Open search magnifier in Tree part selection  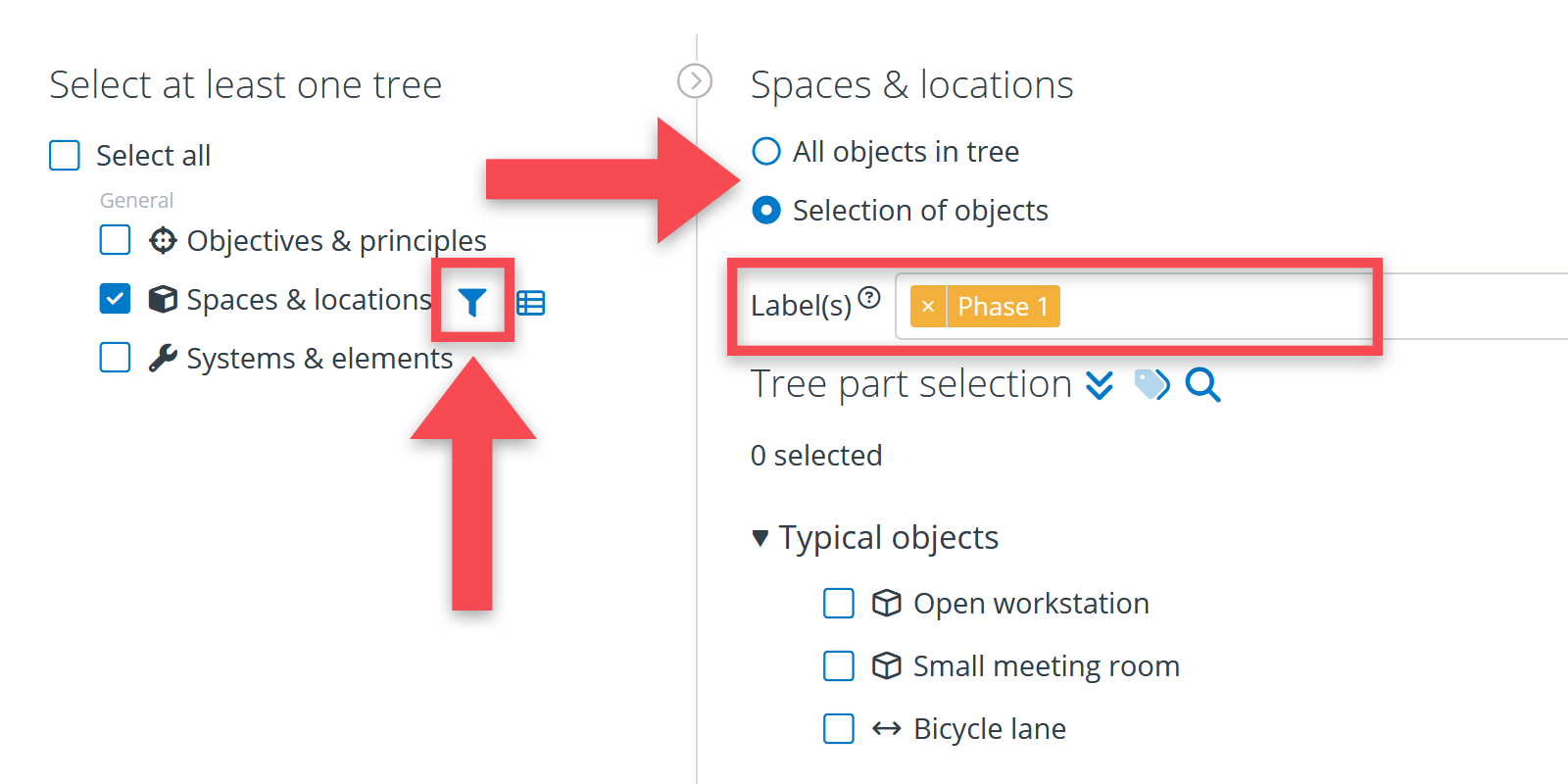(1202, 384)
